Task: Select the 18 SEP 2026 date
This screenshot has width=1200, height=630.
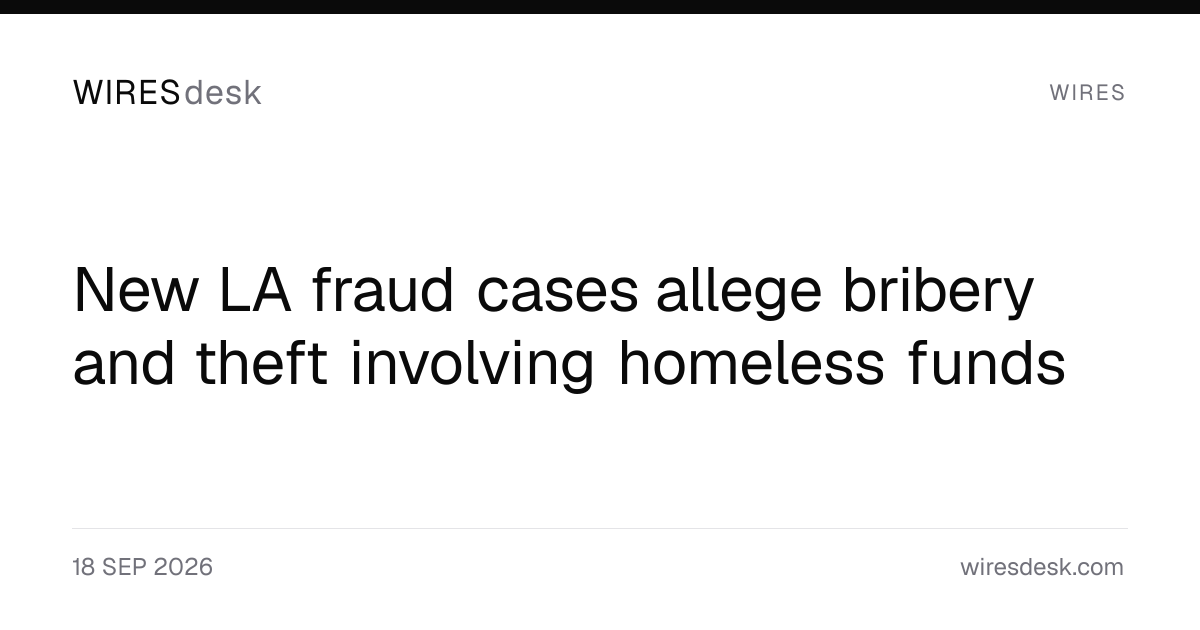Action: pyautogui.click(x=143, y=567)
